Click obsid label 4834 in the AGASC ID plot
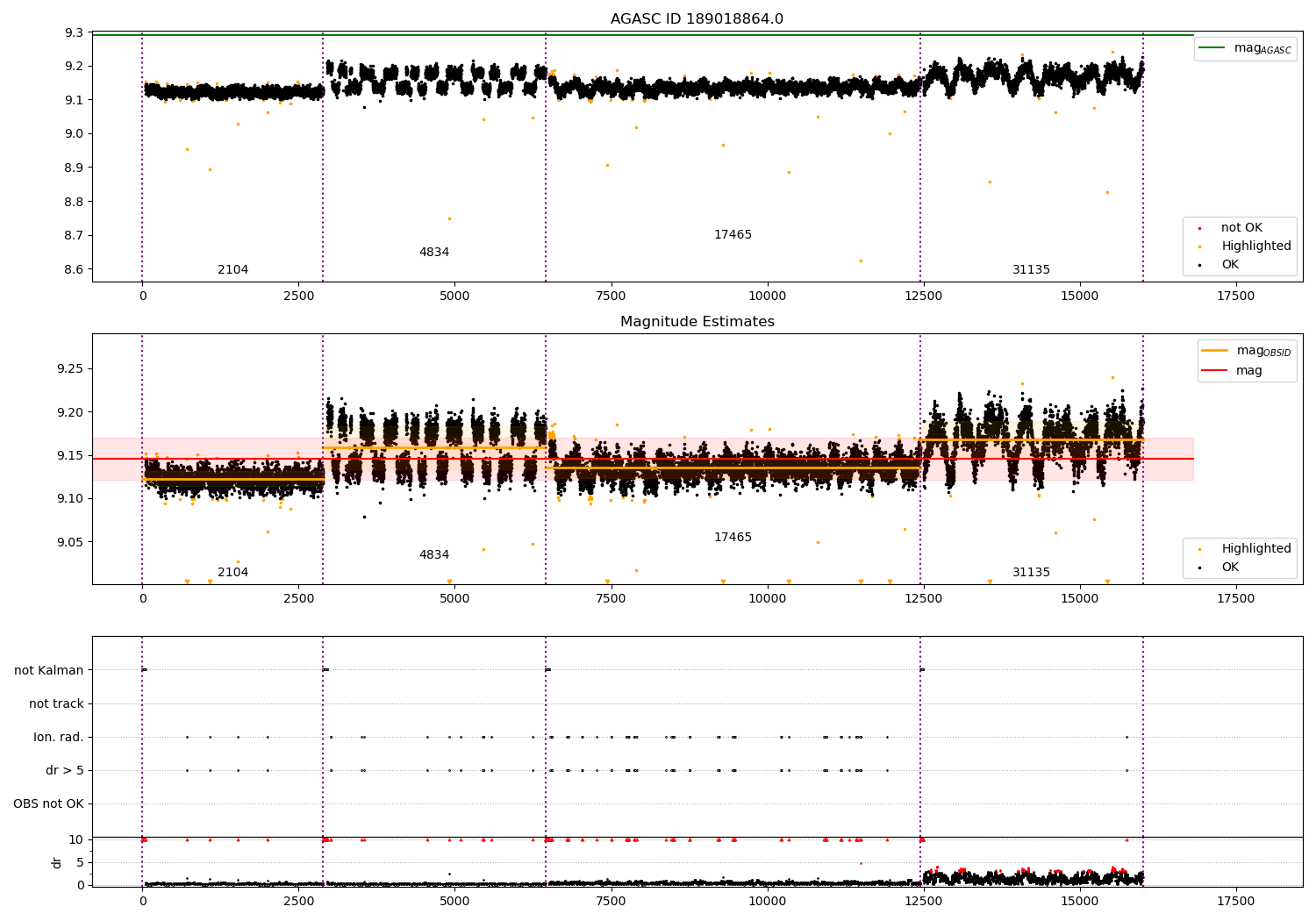Screen dimensions: 1316x921 pyautogui.click(x=434, y=253)
